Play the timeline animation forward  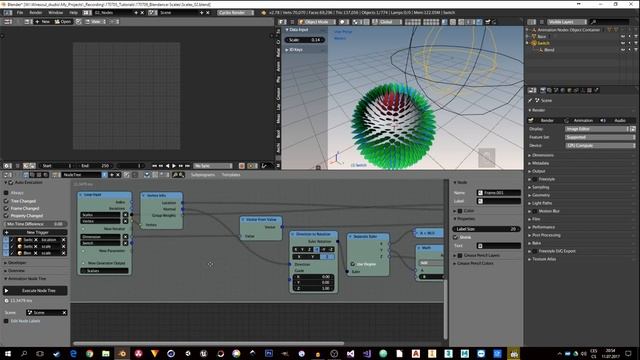point(174,166)
